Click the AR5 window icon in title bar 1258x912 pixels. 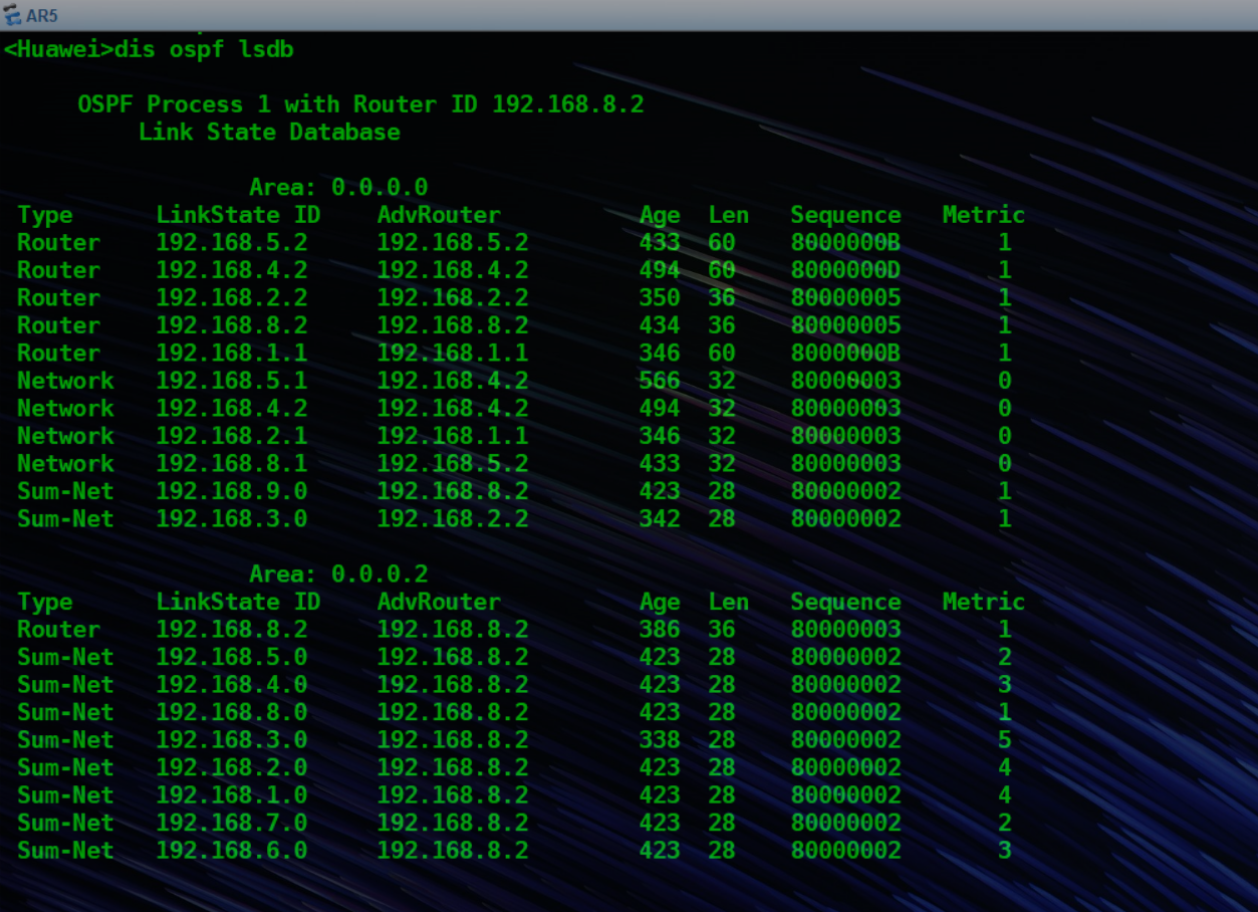click(13, 15)
